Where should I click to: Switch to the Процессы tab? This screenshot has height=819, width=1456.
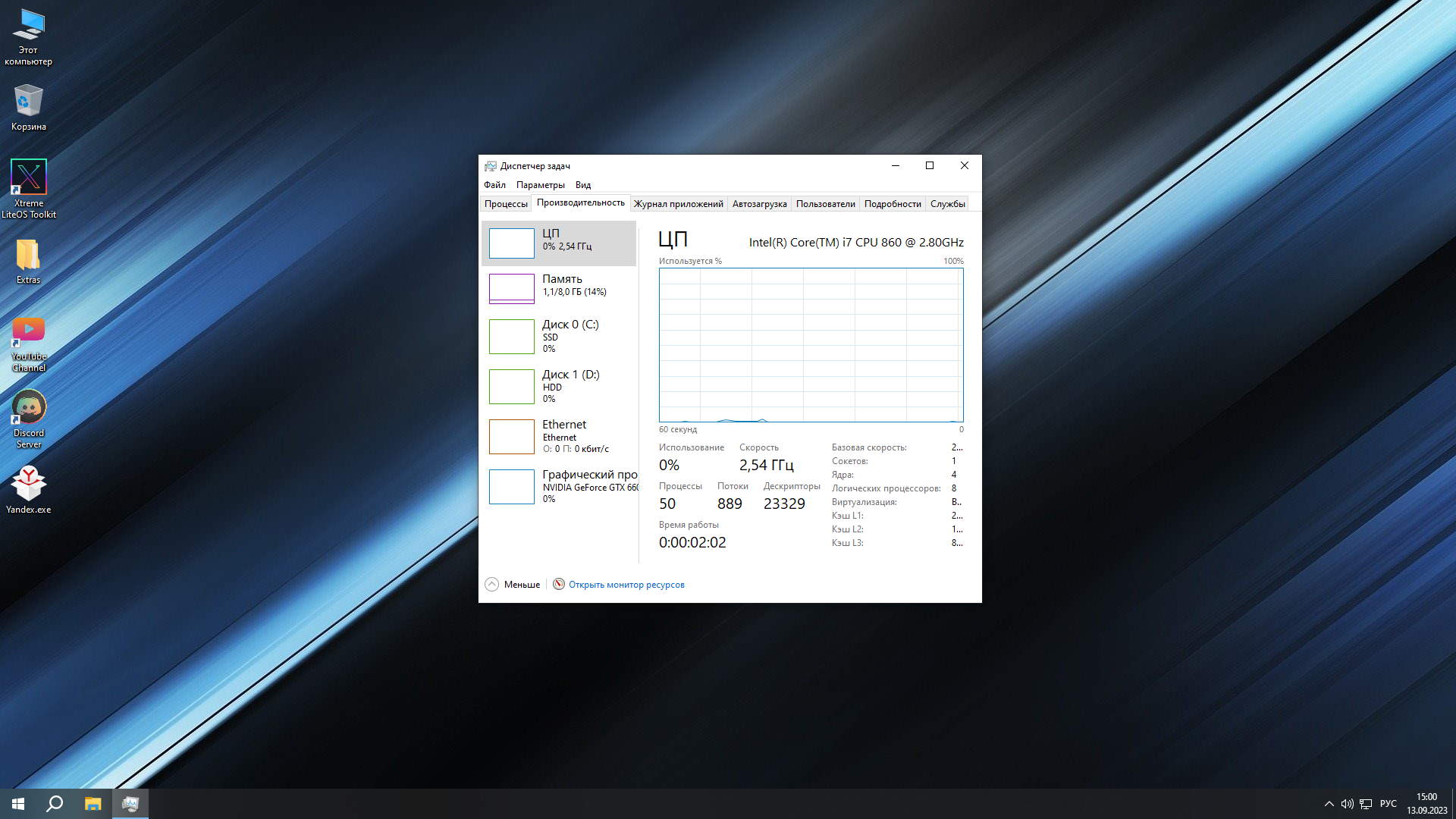506,204
